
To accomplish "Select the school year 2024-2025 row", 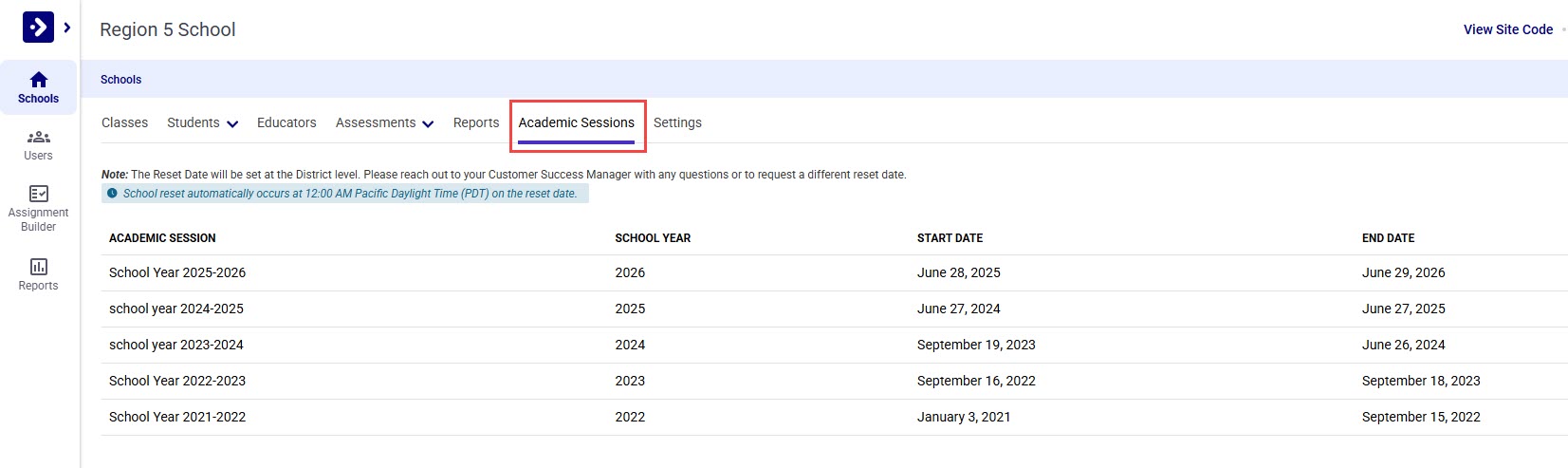I will 176,309.
